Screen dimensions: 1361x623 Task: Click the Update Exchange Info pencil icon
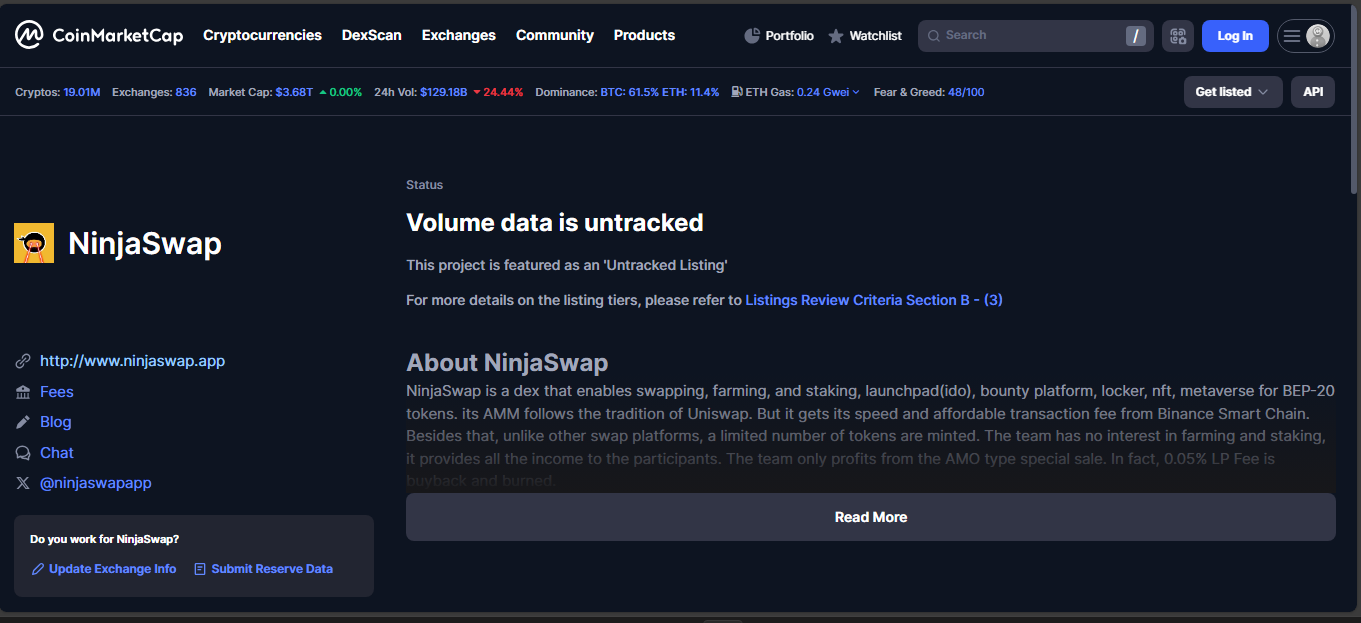(x=38, y=569)
